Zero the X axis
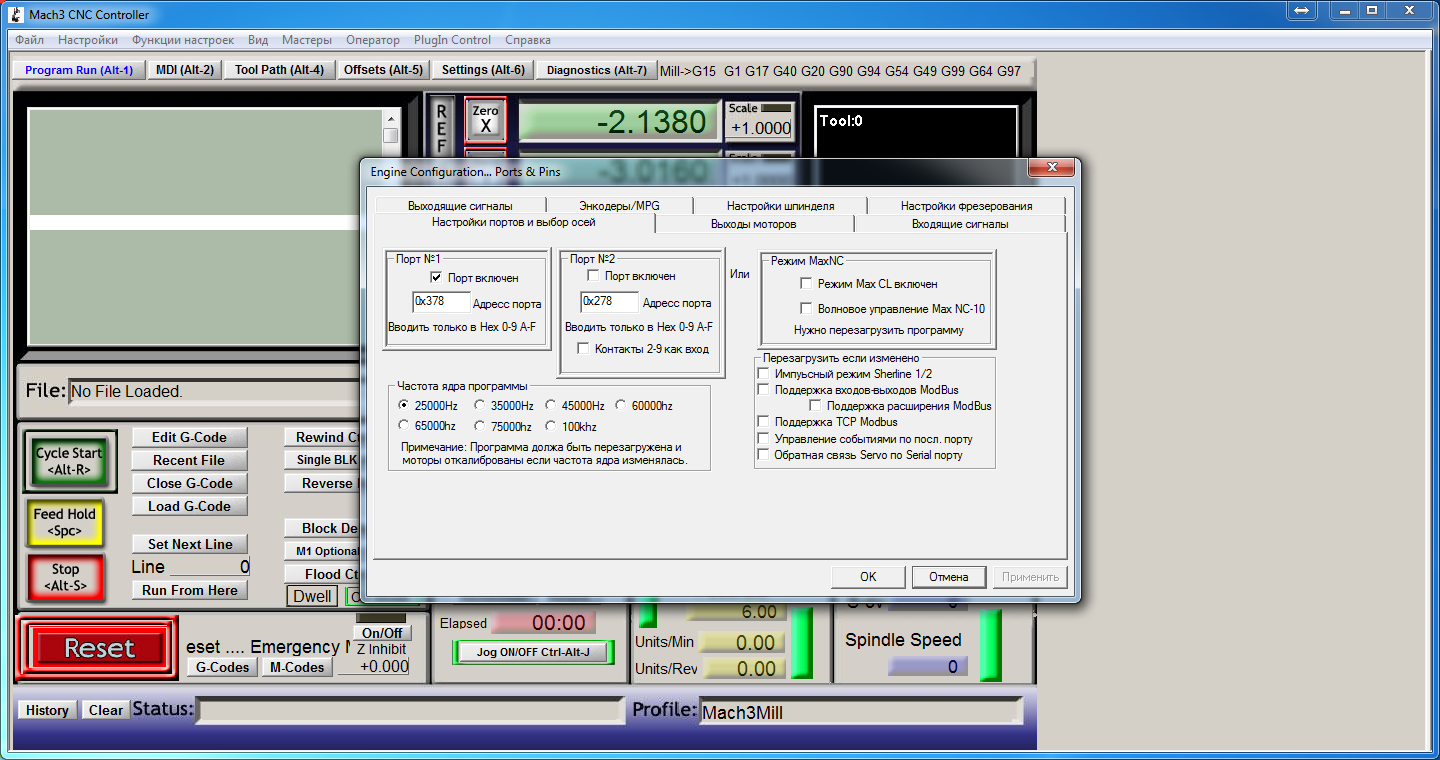 tap(486, 120)
